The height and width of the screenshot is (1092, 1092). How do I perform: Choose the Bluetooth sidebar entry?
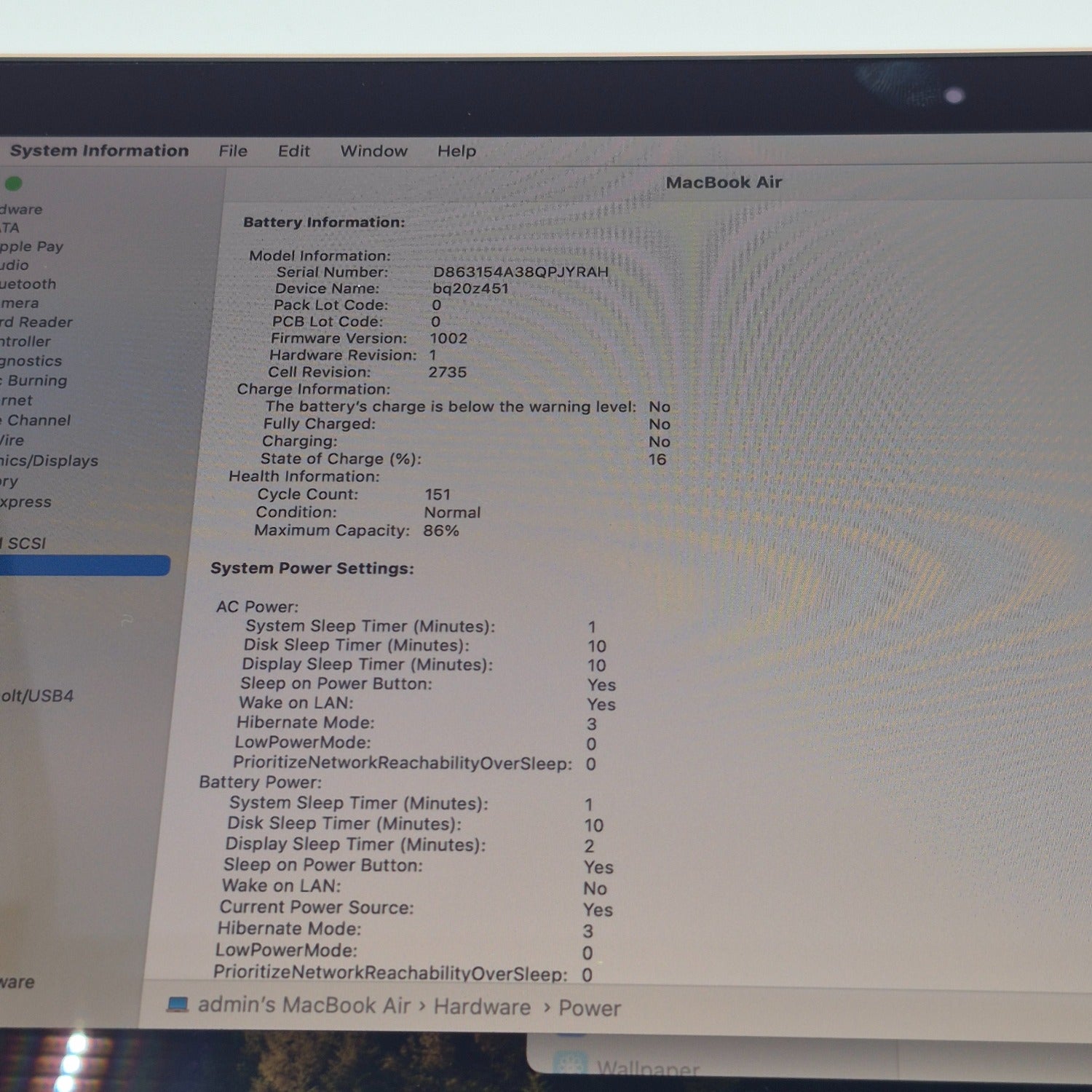pyautogui.click(x=28, y=284)
